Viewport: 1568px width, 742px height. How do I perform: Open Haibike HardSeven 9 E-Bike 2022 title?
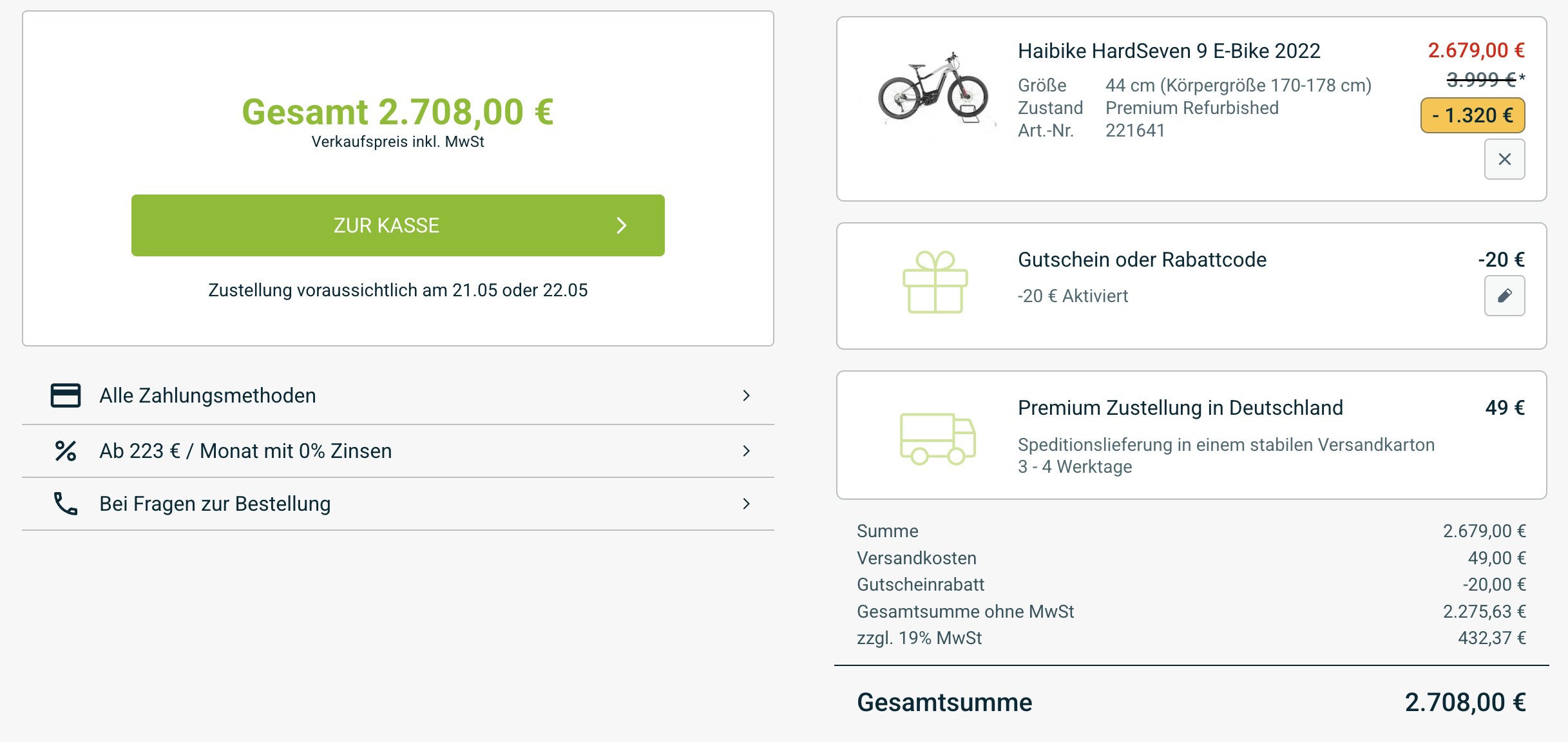(1169, 51)
